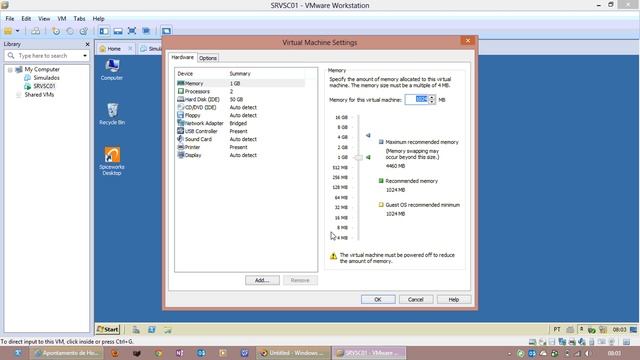Viewport: 640px width, 360px height.
Task: Open the library search filter dropdown
Action: (85, 56)
